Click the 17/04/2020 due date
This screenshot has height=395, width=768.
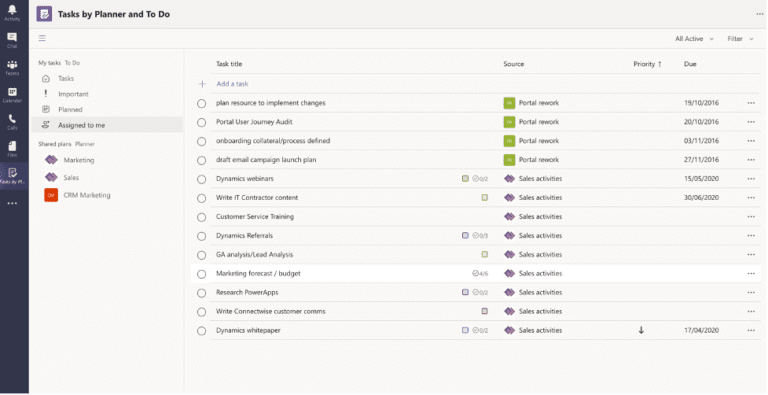[x=701, y=330]
